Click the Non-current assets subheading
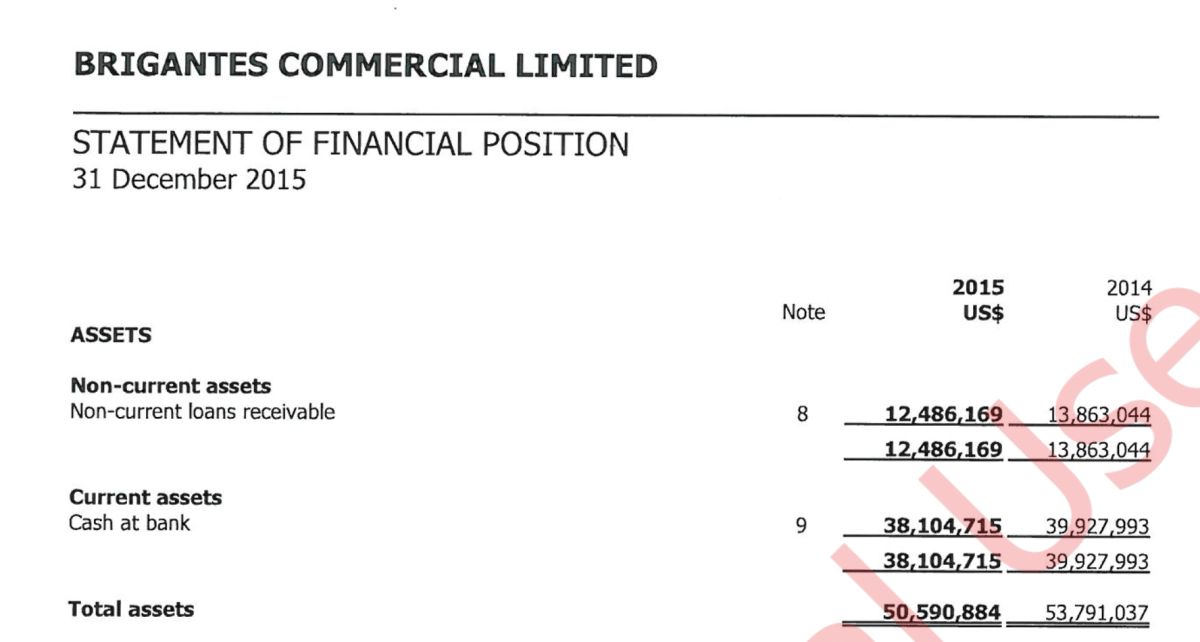 point(170,386)
